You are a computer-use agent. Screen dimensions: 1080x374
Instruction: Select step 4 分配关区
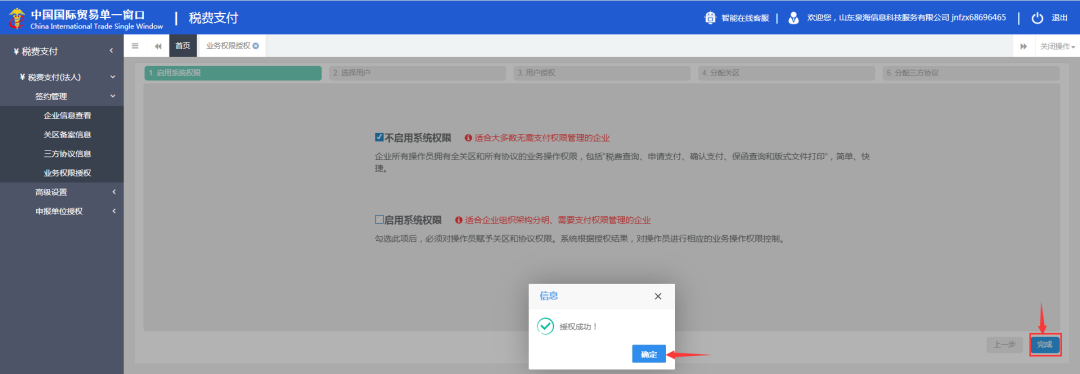coord(787,73)
